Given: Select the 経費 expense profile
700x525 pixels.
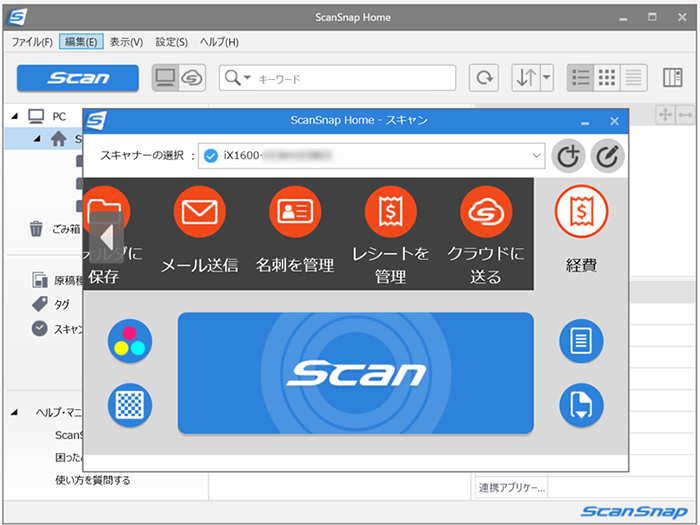Looking at the screenshot, I should click(581, 229).
